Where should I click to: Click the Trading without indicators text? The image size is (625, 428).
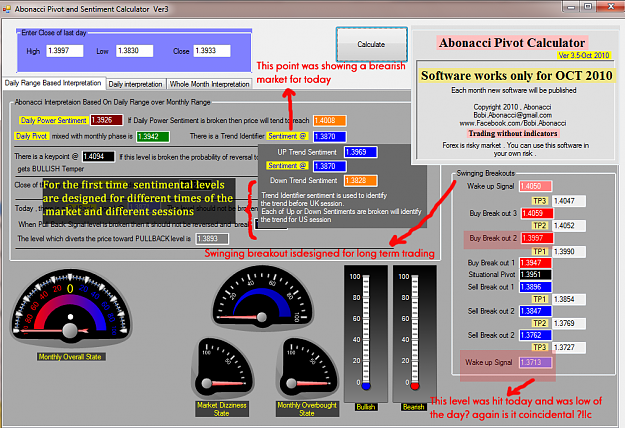(x=513, y=134)
